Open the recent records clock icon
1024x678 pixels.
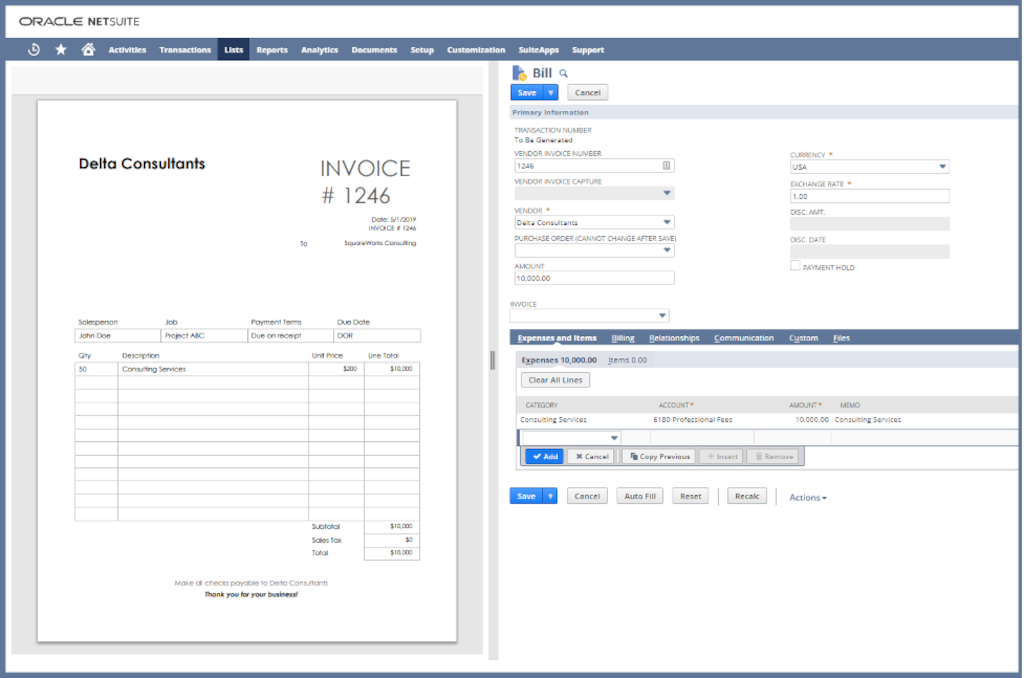[34, 50]
